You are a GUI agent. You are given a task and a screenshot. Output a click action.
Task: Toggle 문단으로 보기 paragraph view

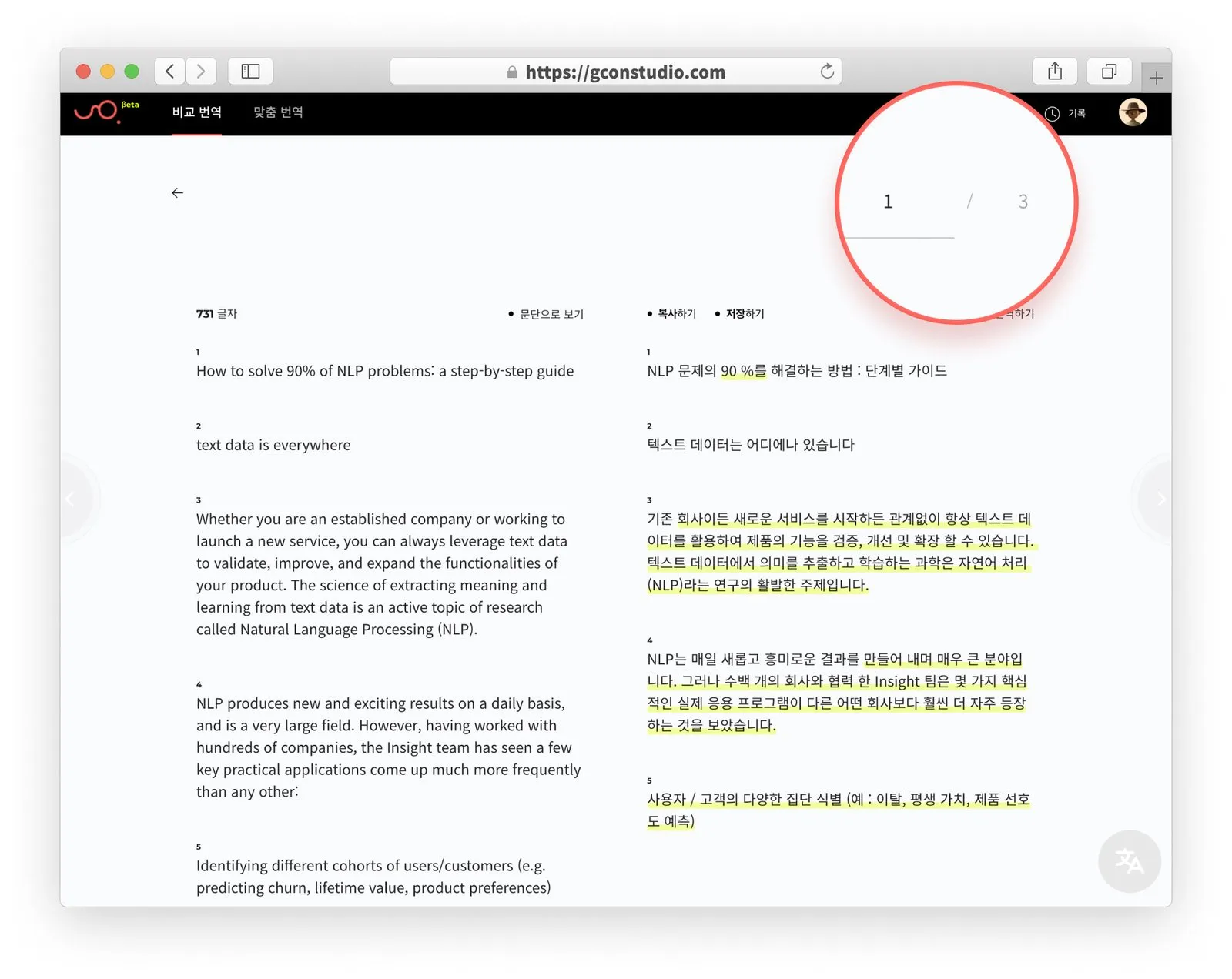(x=546, y=314)
